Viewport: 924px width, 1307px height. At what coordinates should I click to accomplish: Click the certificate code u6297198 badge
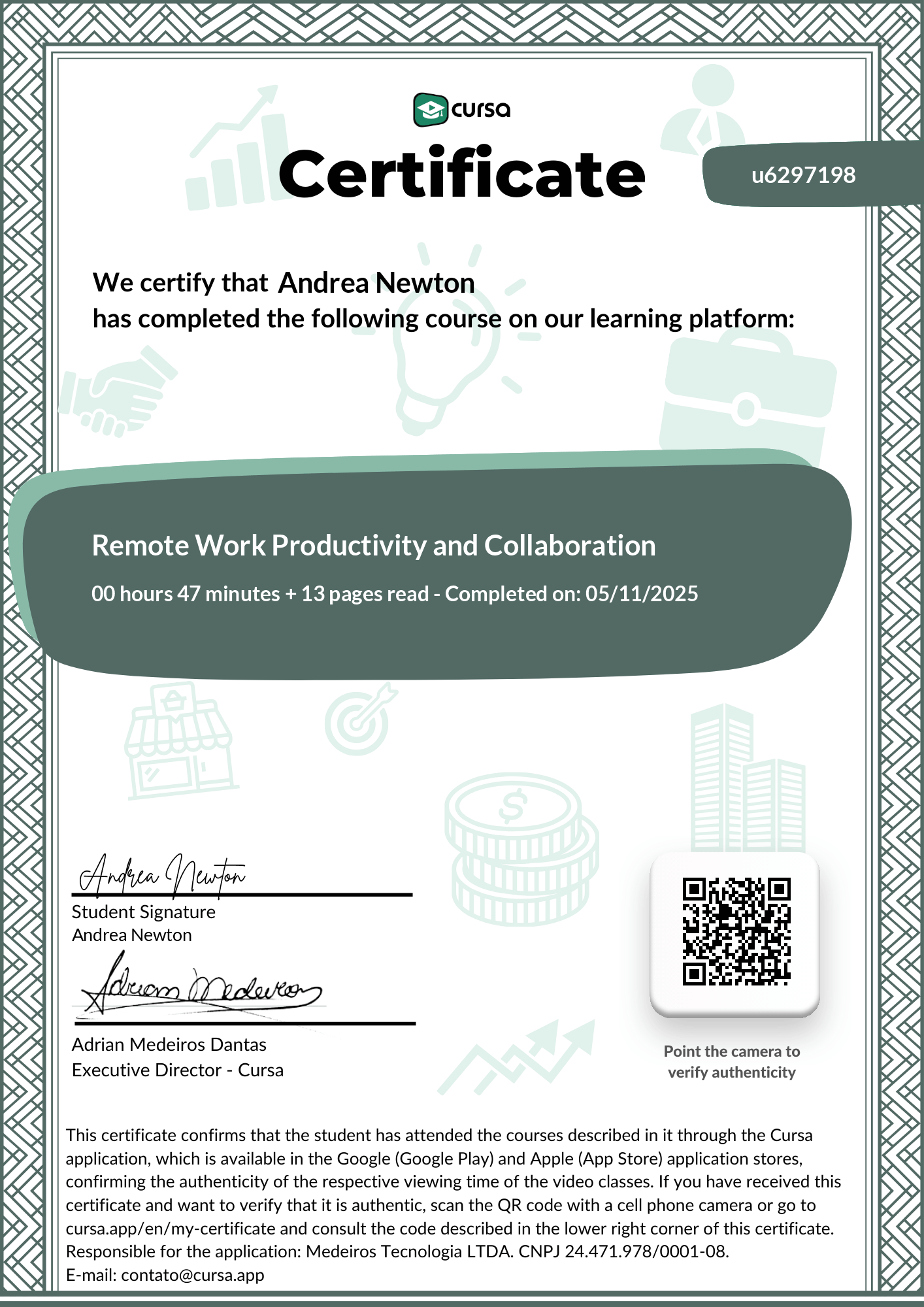(803, 175)
